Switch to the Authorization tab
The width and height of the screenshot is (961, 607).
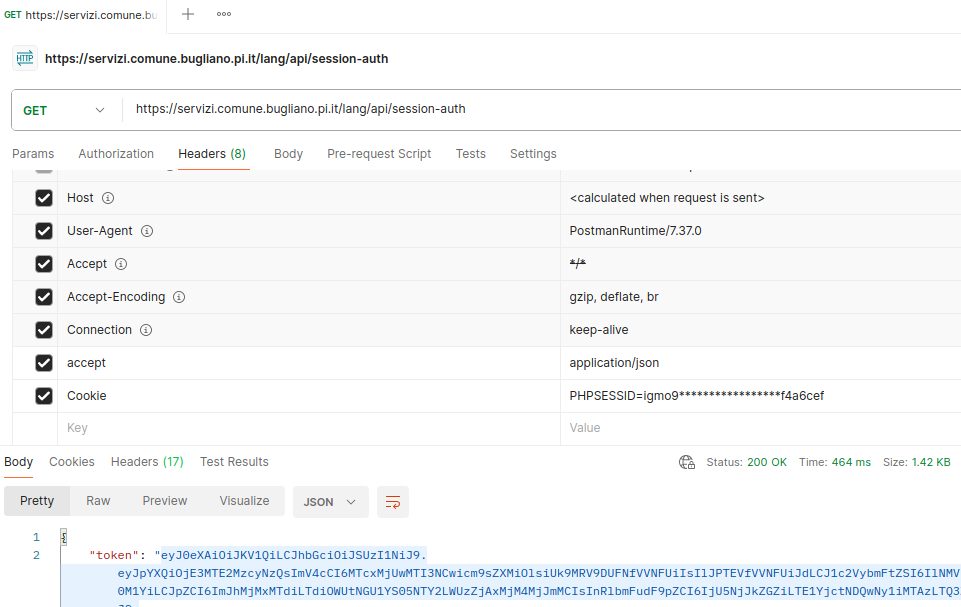[x=116, y=154]
